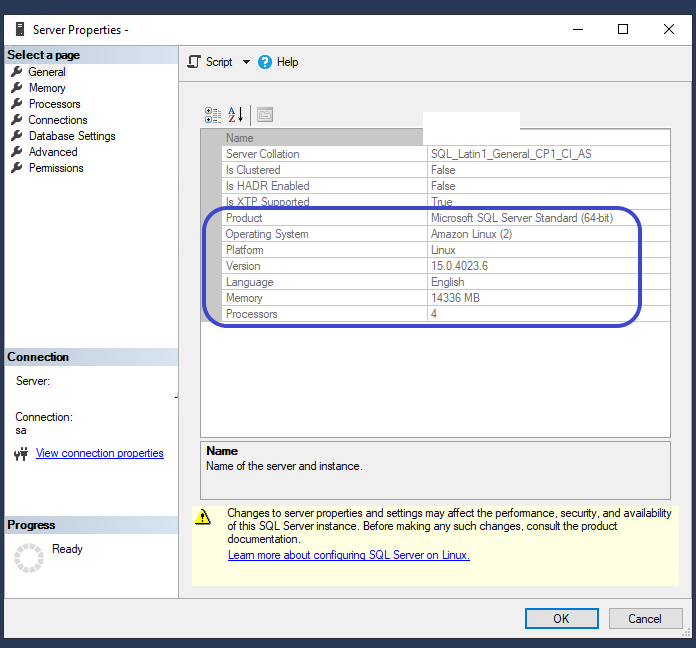The width and height of the screenshot is (696, 648).
Task: Select the Is Clustered row
Action: click(x=446, y=170)
